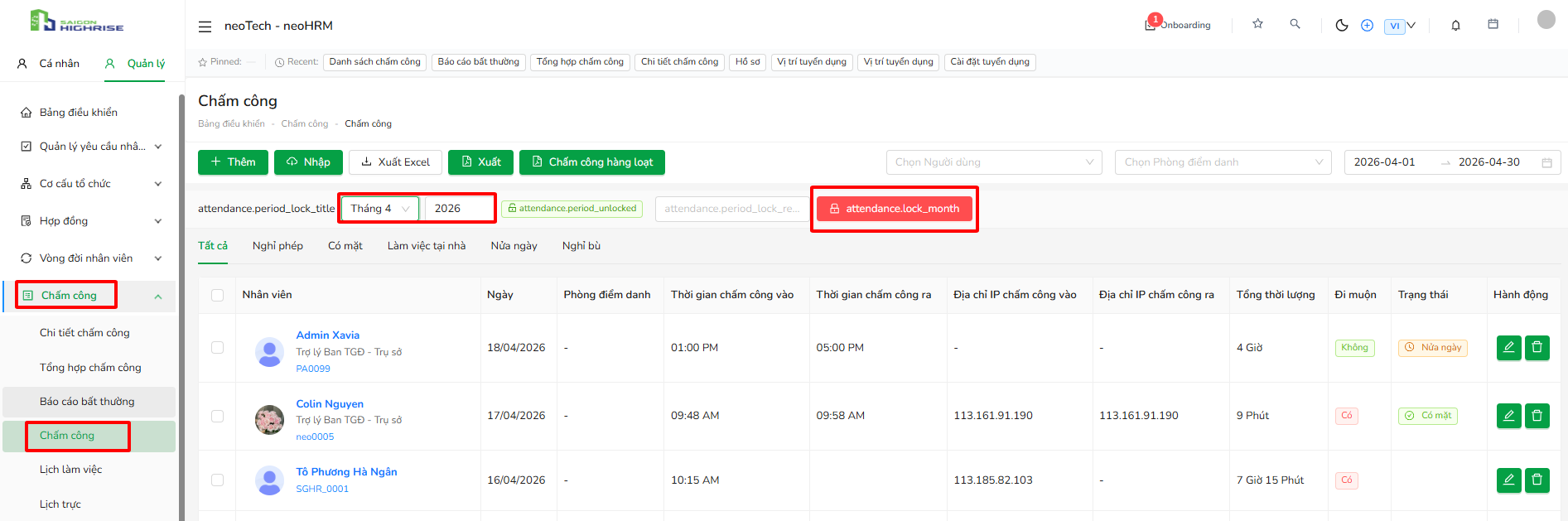Screen dimensions: 1568x521
Task: Switch to Cá nhân sidebar tab
Action: point(49,64)
